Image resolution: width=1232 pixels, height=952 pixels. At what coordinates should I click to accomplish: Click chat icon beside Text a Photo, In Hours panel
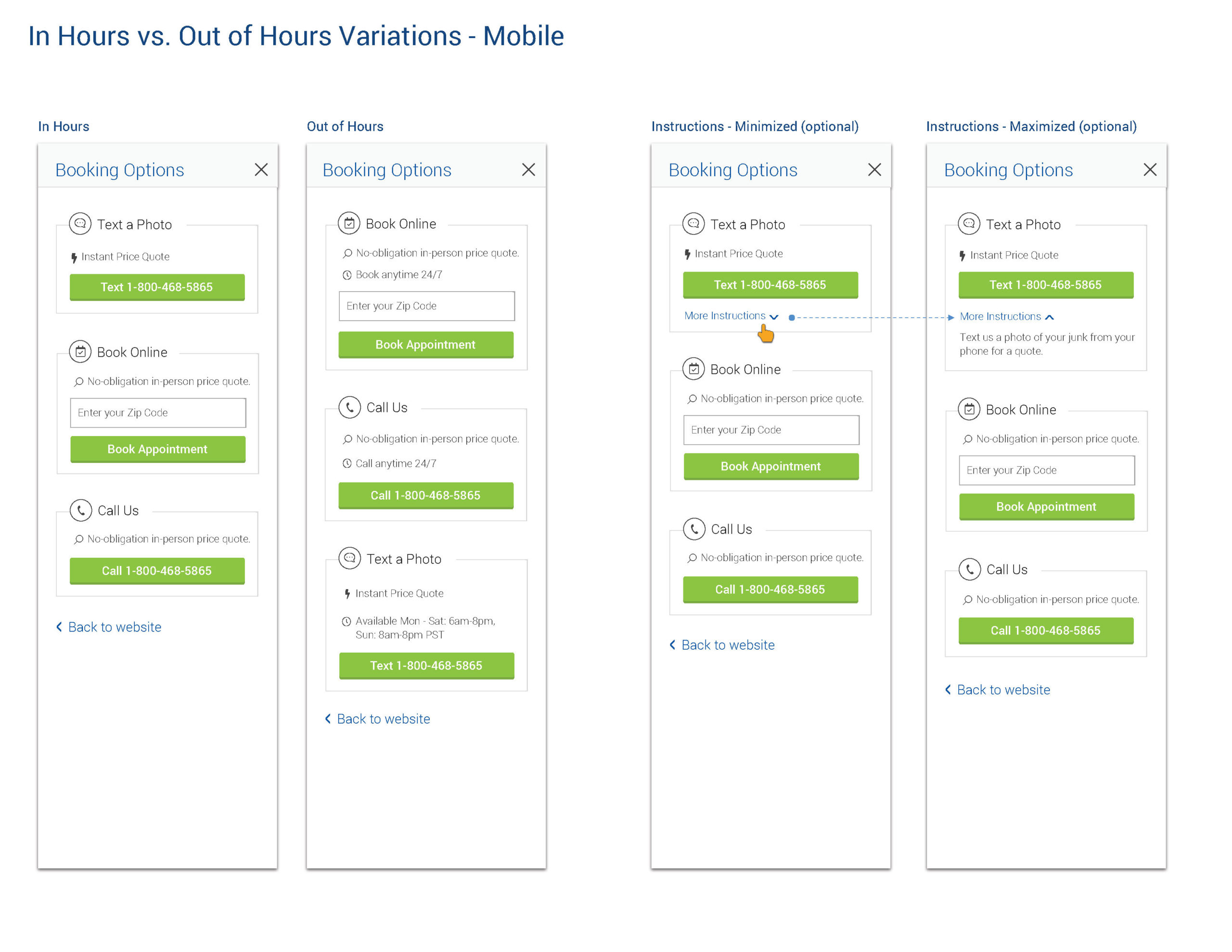(x=80, y=223)
